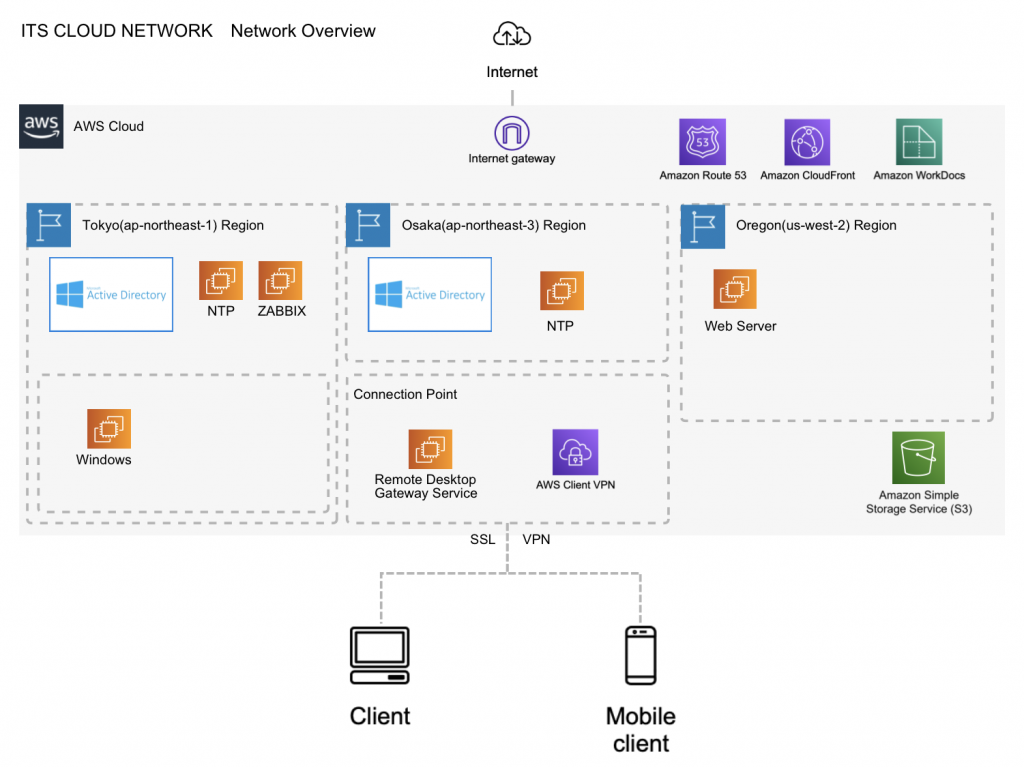Select the 'Internet gateway' caption
1024x767 pixels.
coord(512,158)
